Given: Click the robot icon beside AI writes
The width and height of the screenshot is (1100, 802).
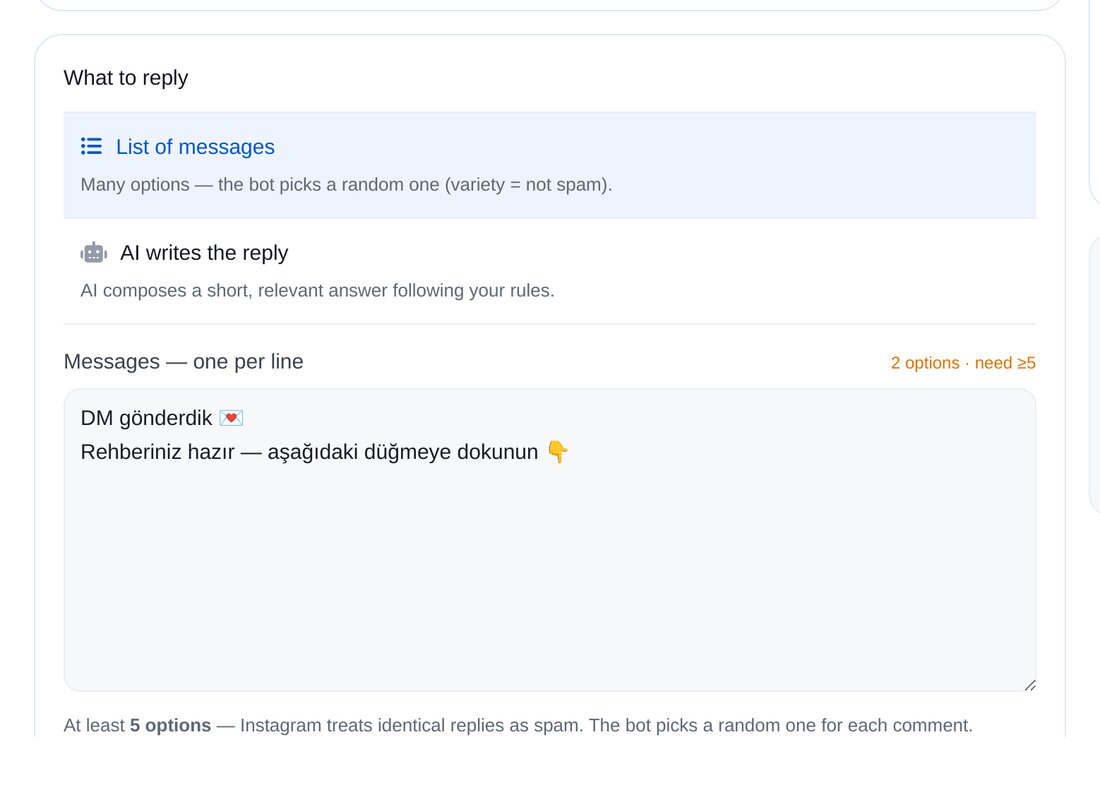Looking at the screenshot, I should (93, 253).
